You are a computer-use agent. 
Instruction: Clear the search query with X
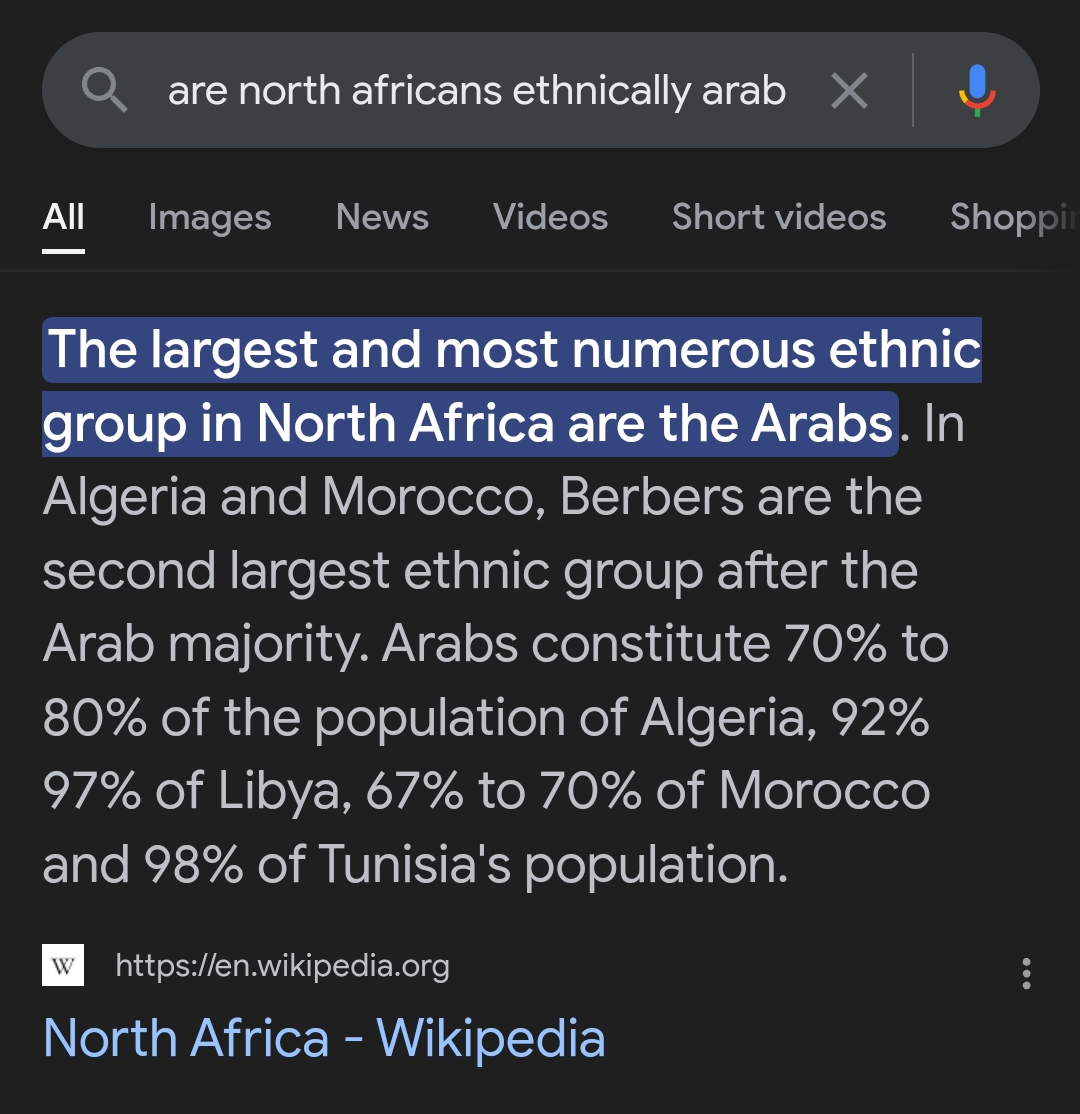point(849,92)
